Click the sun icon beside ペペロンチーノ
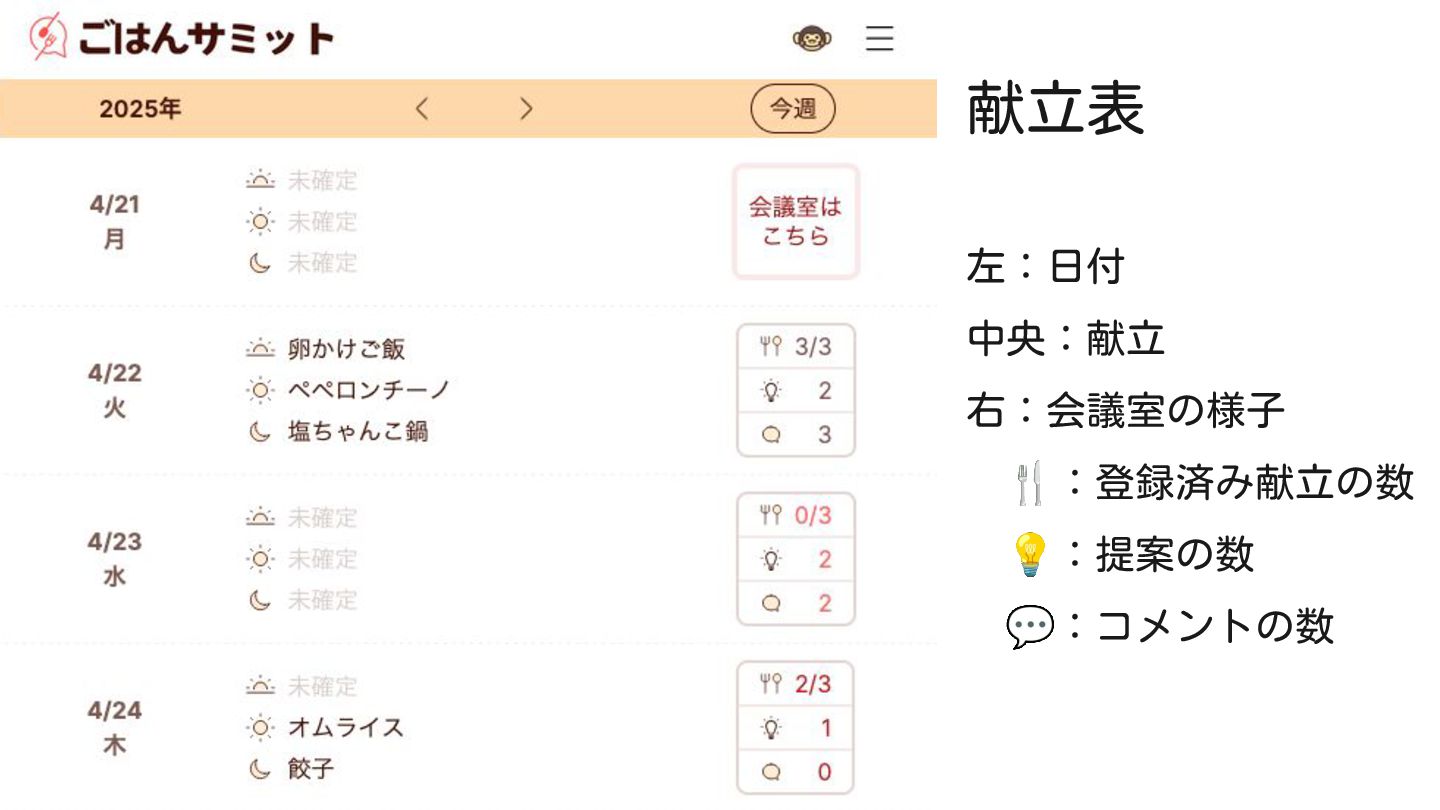The width and height of the screenshot is (1440, 810). point(260,390)
